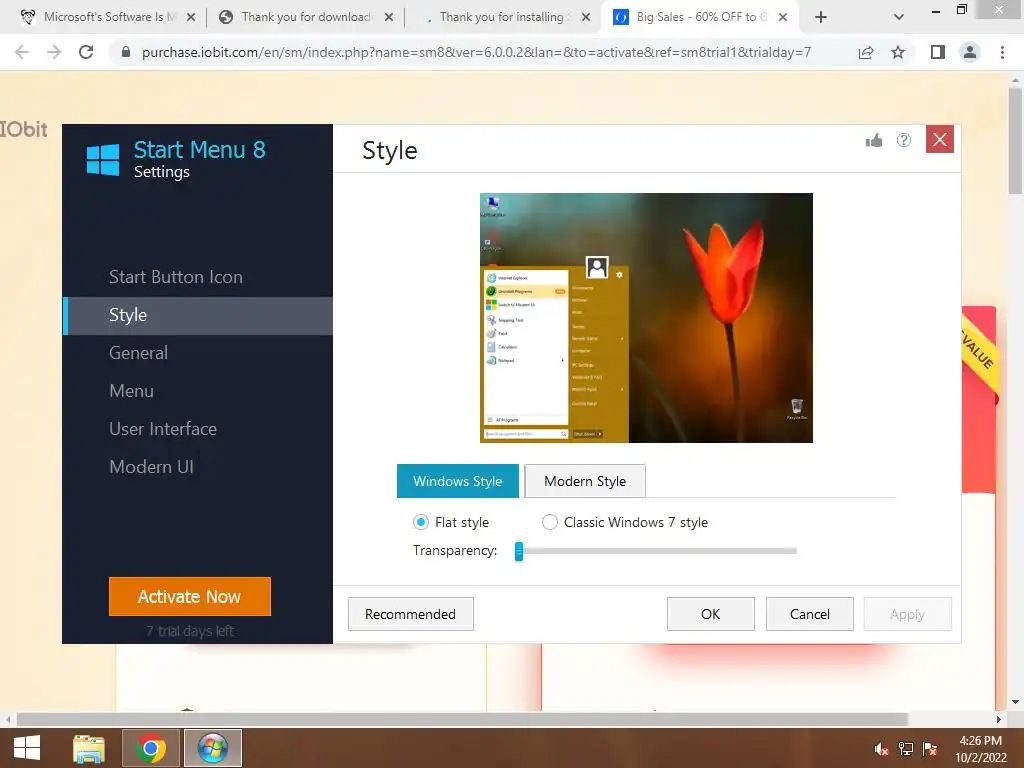The image size is (1024, 768).
Task: Switch to Thank you for installing tab
Action: coord(502,17)
